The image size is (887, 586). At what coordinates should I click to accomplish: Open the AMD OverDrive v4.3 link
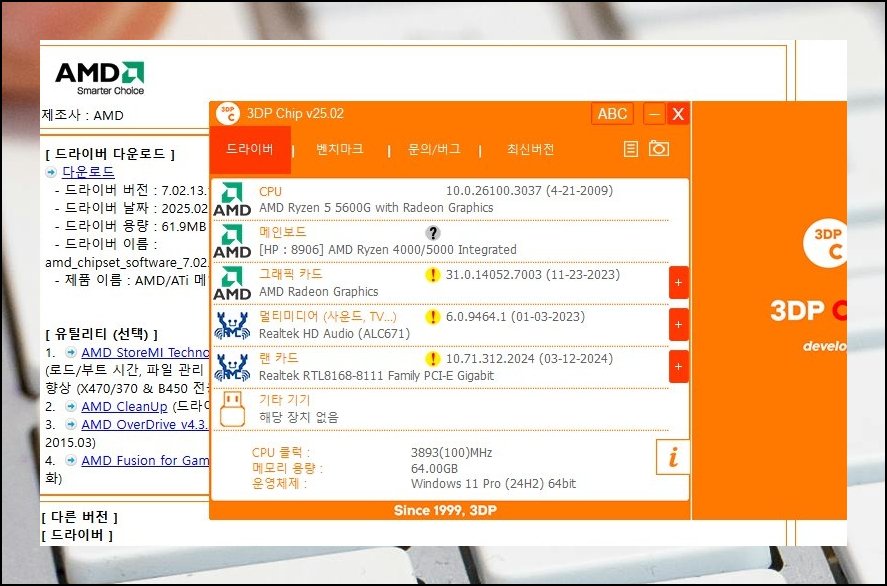[x=145, y=424]
